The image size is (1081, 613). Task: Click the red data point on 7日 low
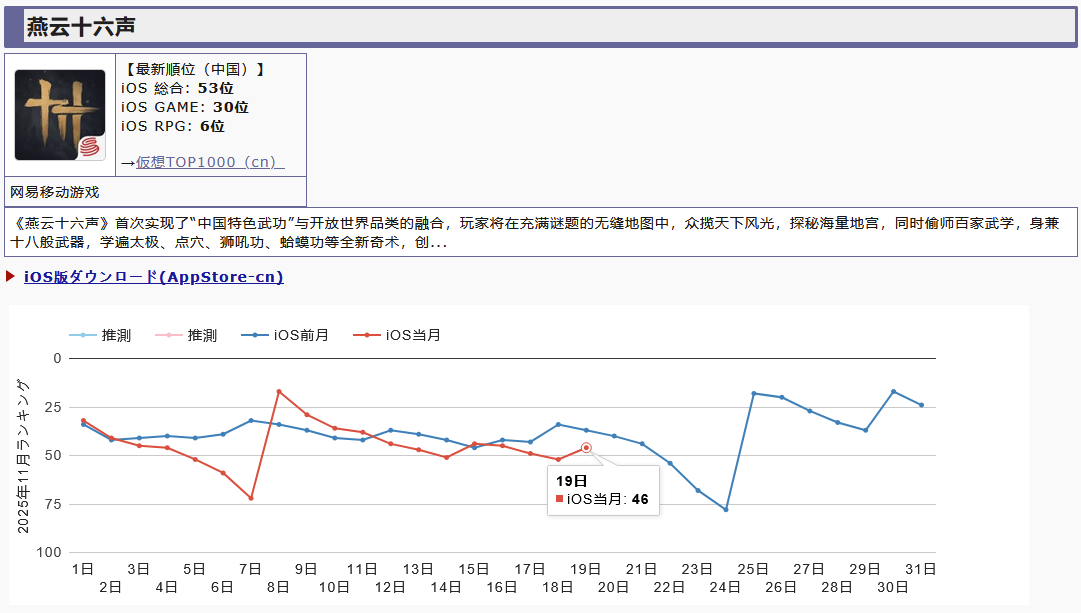(x=251, y=498)
